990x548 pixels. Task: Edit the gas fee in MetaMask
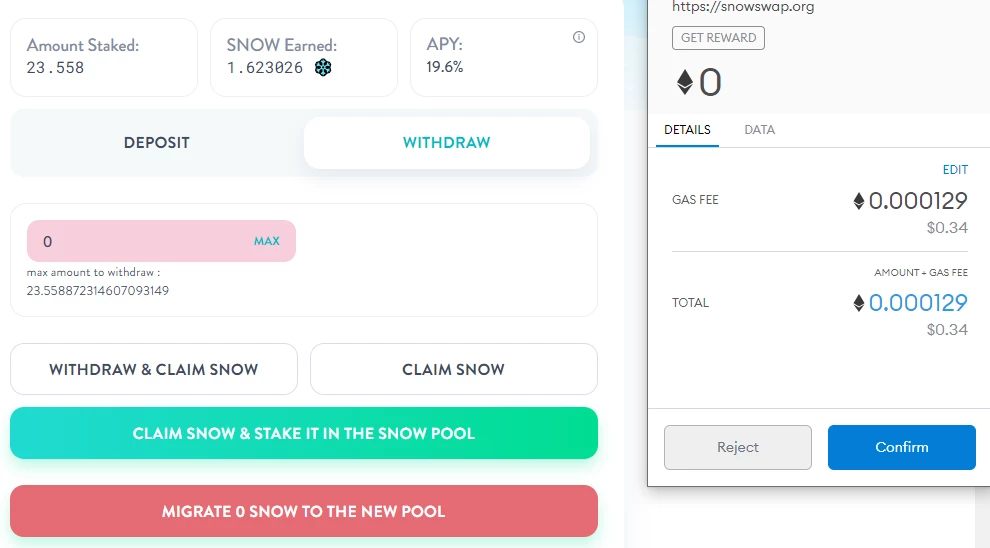[955, 170]
